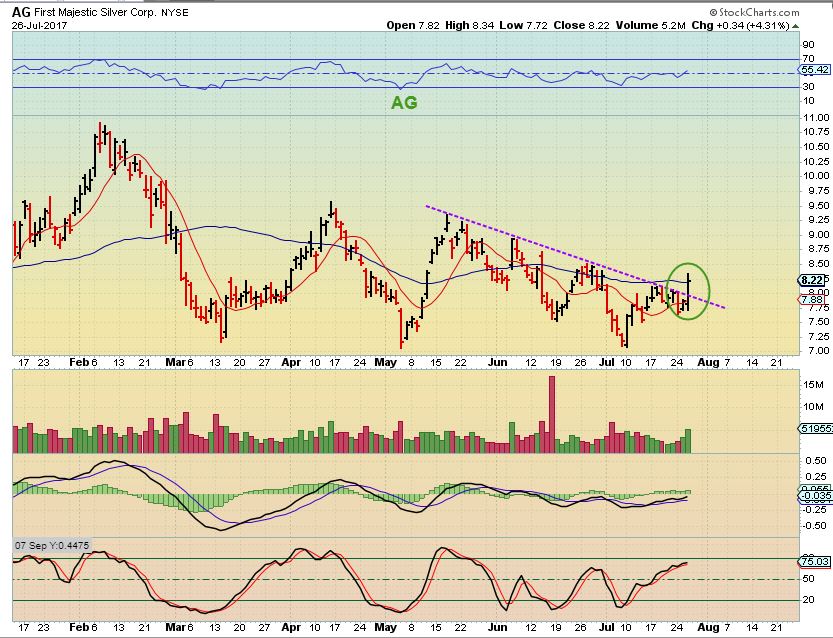Click Apr on the date axis under the price chart

click(x=291, y=362)
